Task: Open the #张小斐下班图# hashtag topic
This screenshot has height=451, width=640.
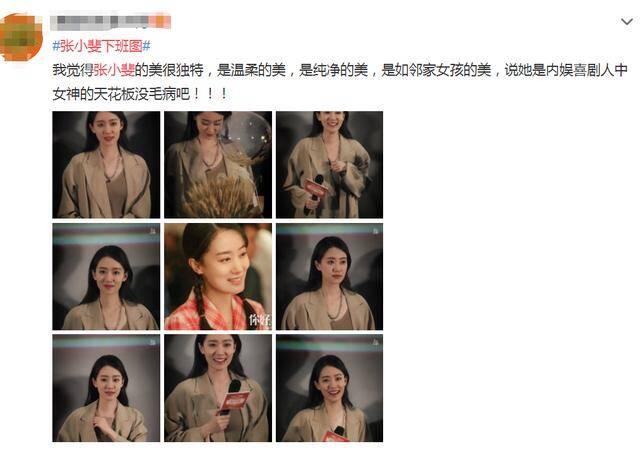Action: click(x=101, y=46)
